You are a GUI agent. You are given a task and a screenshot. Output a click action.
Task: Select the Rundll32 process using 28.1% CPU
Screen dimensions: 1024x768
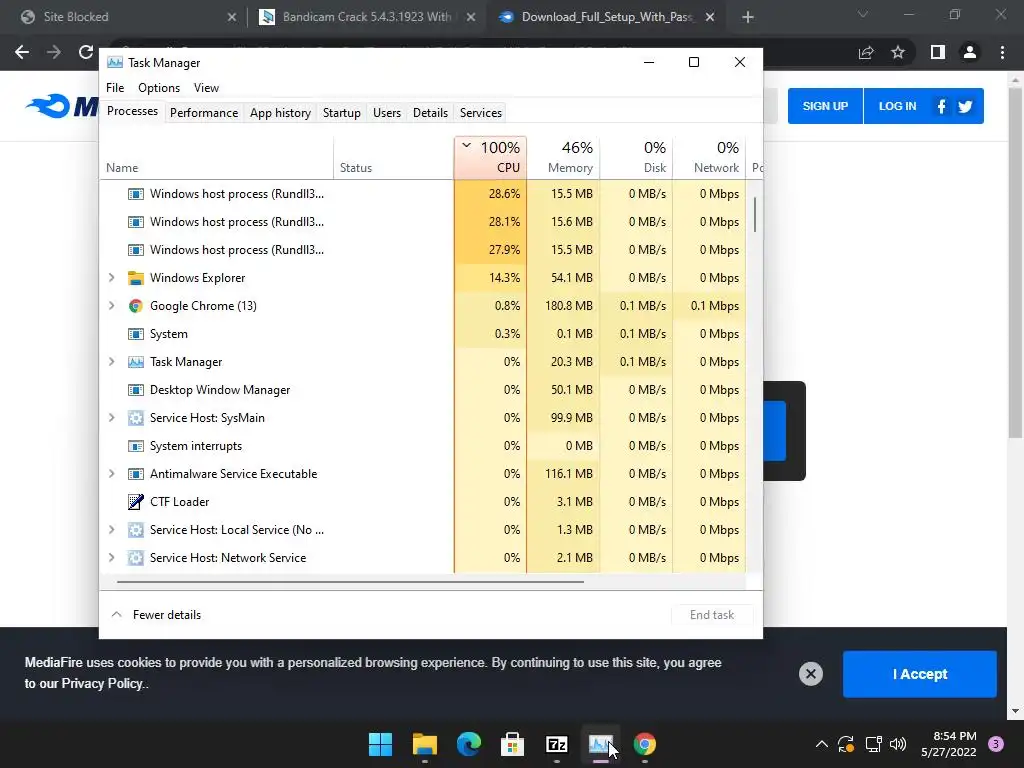coord(423,222)
